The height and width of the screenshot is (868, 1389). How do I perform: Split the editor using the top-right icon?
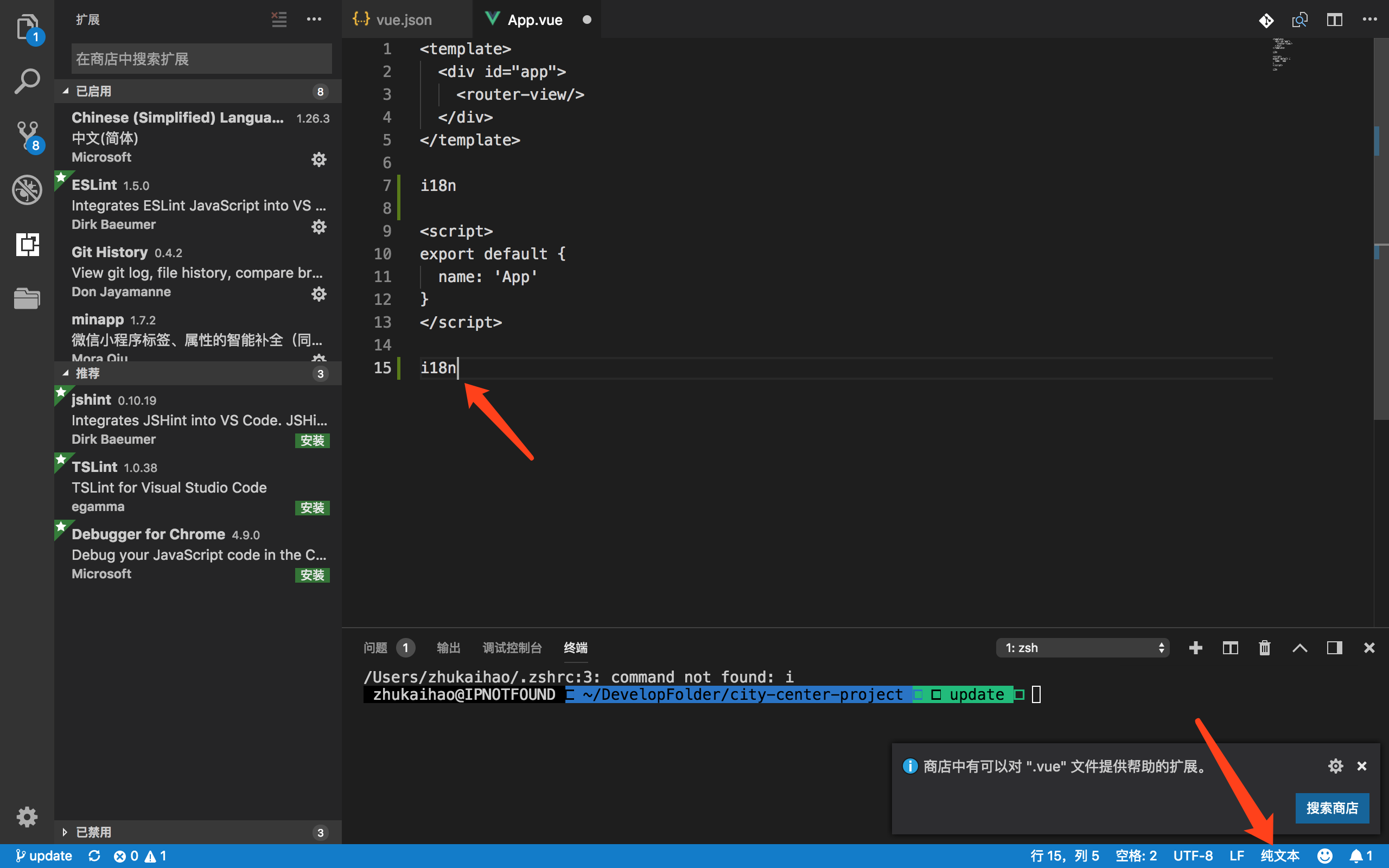point(1335,19)
